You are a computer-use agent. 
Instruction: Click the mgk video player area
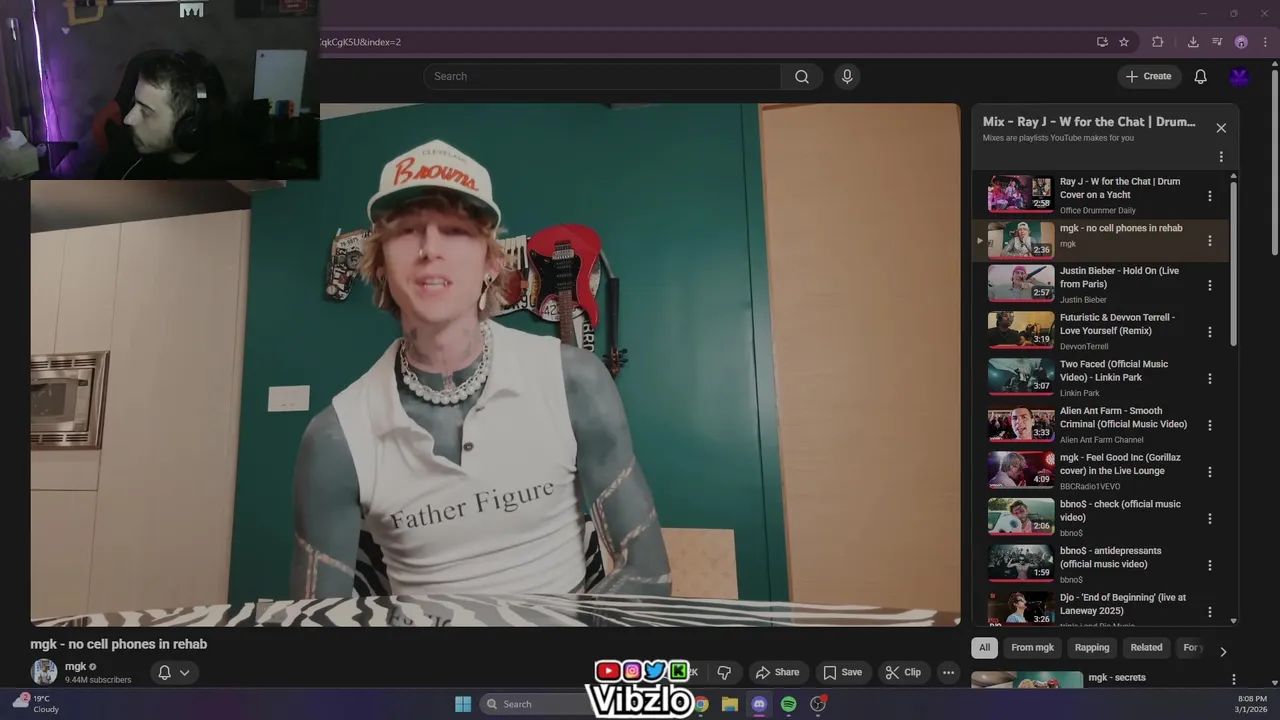495,365
